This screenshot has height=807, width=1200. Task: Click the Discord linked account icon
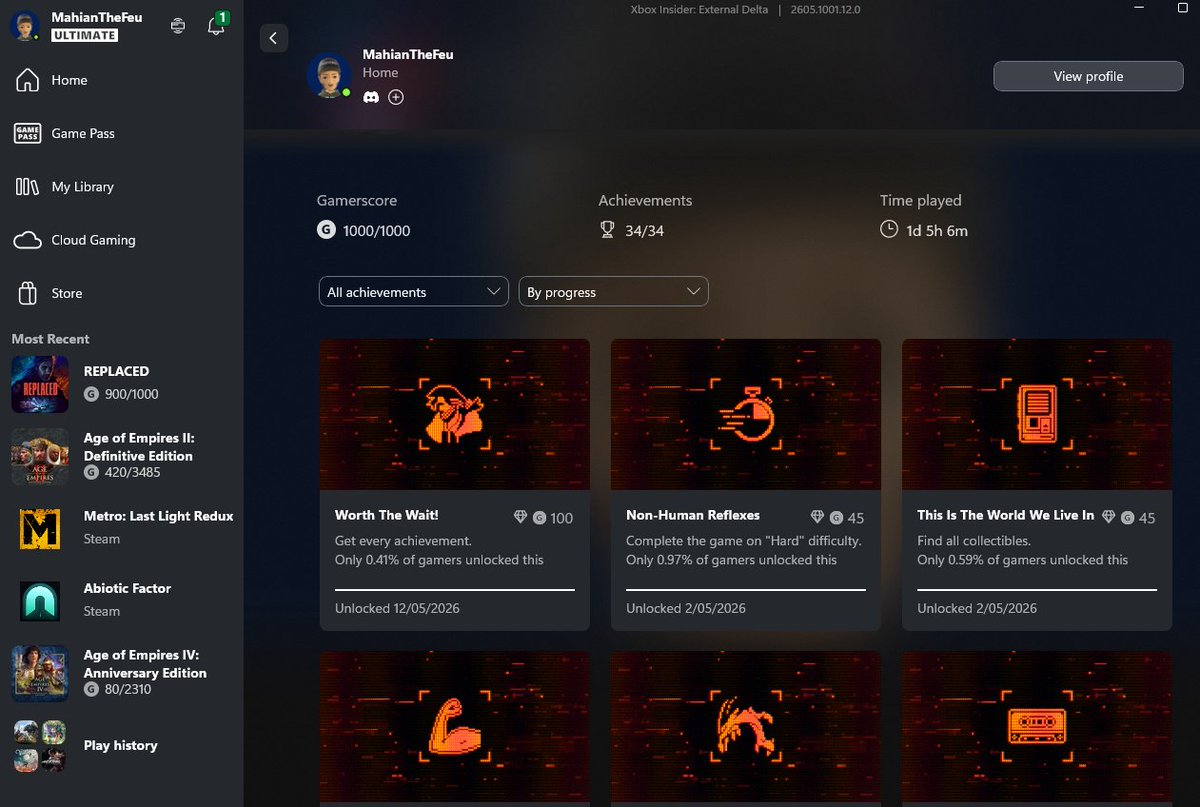point(371,97)
